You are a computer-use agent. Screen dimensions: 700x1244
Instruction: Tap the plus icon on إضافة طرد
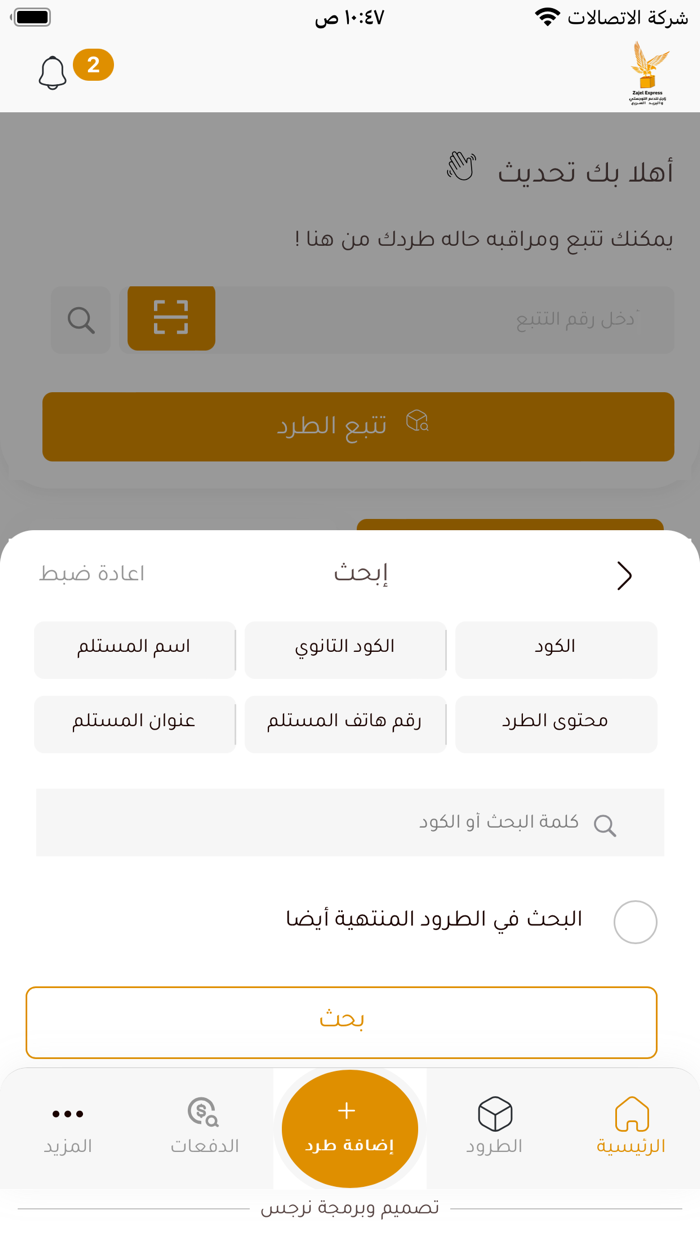(x=348, y=1110)
